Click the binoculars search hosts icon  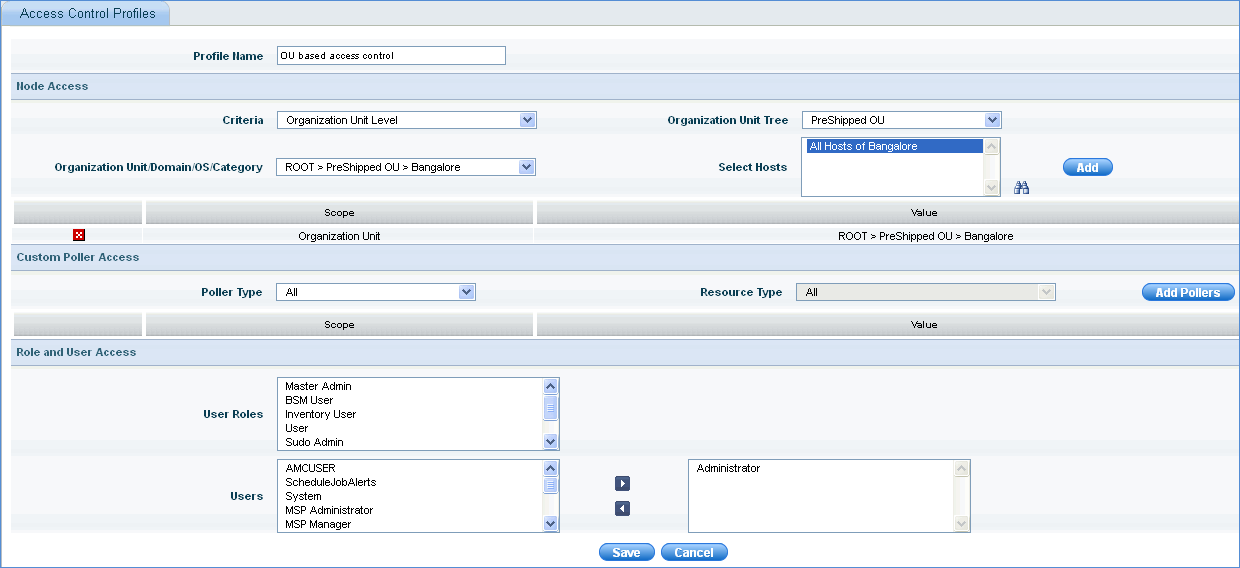tap(1021, 187)
